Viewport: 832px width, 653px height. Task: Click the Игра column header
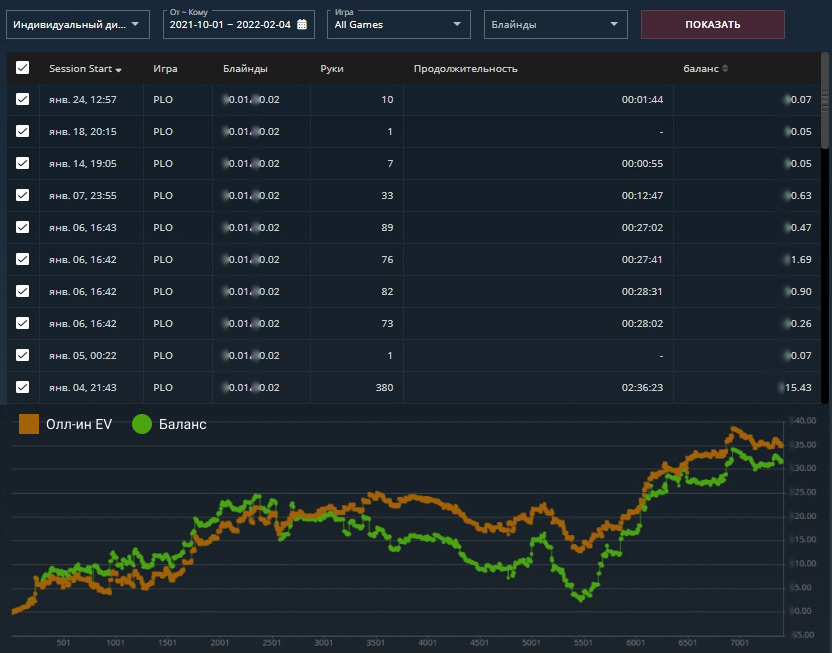pyautogui.click(x=165, y=69)
